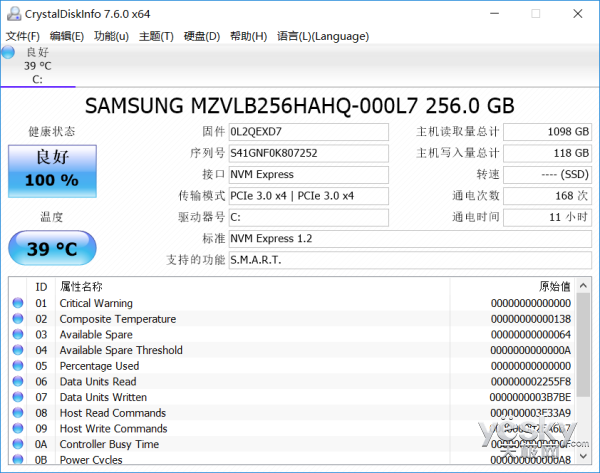
Task: Click raw value 00000002255F8
Action: (531, 382)
